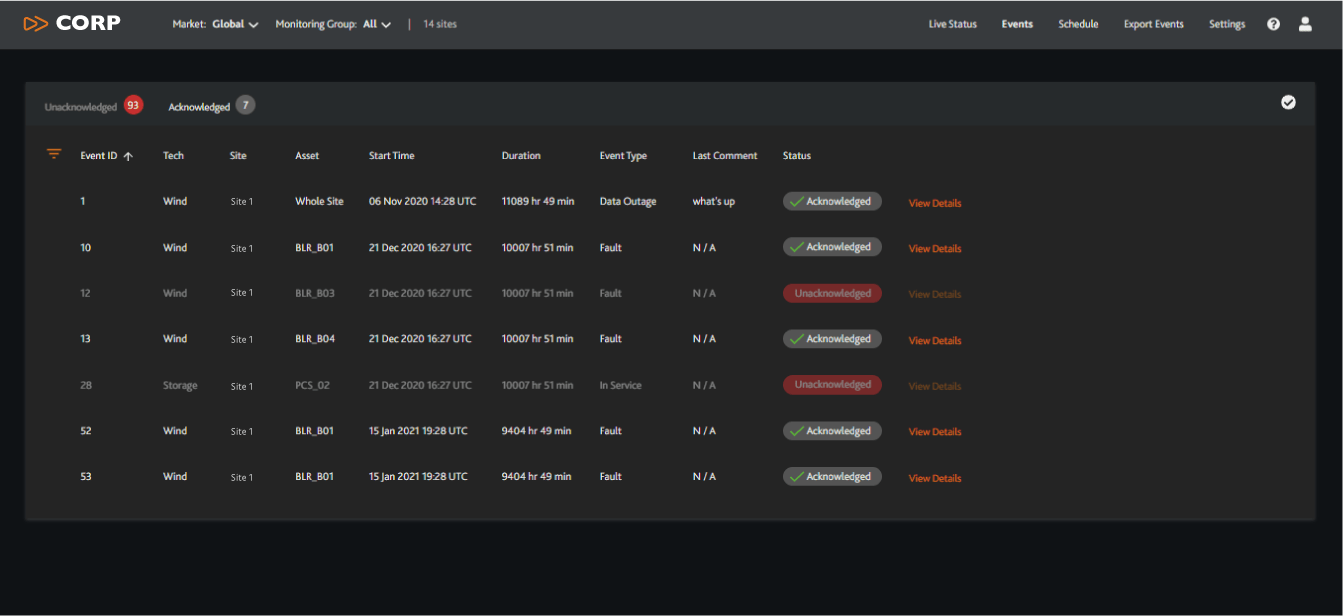This screenshot has width=1343, height=616.
Task: Select the PCS_02 asset cell
Action: coord(313,386)
